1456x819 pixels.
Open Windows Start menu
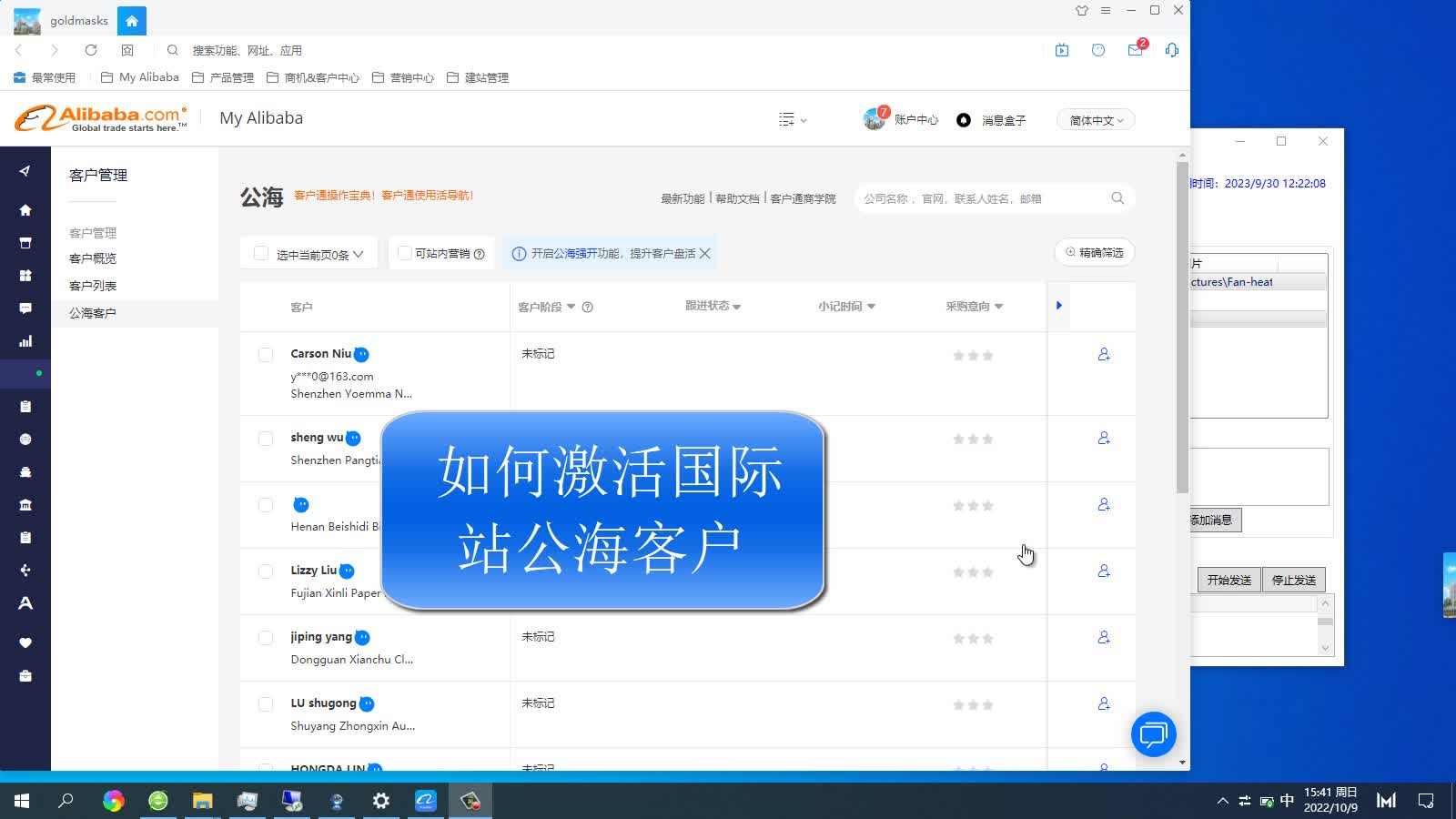(22, 801)
